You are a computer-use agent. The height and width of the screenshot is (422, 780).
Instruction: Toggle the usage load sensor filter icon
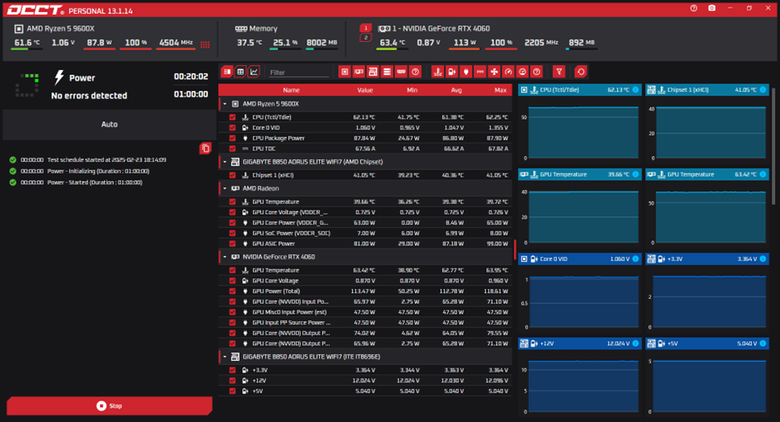click(522, 72)
